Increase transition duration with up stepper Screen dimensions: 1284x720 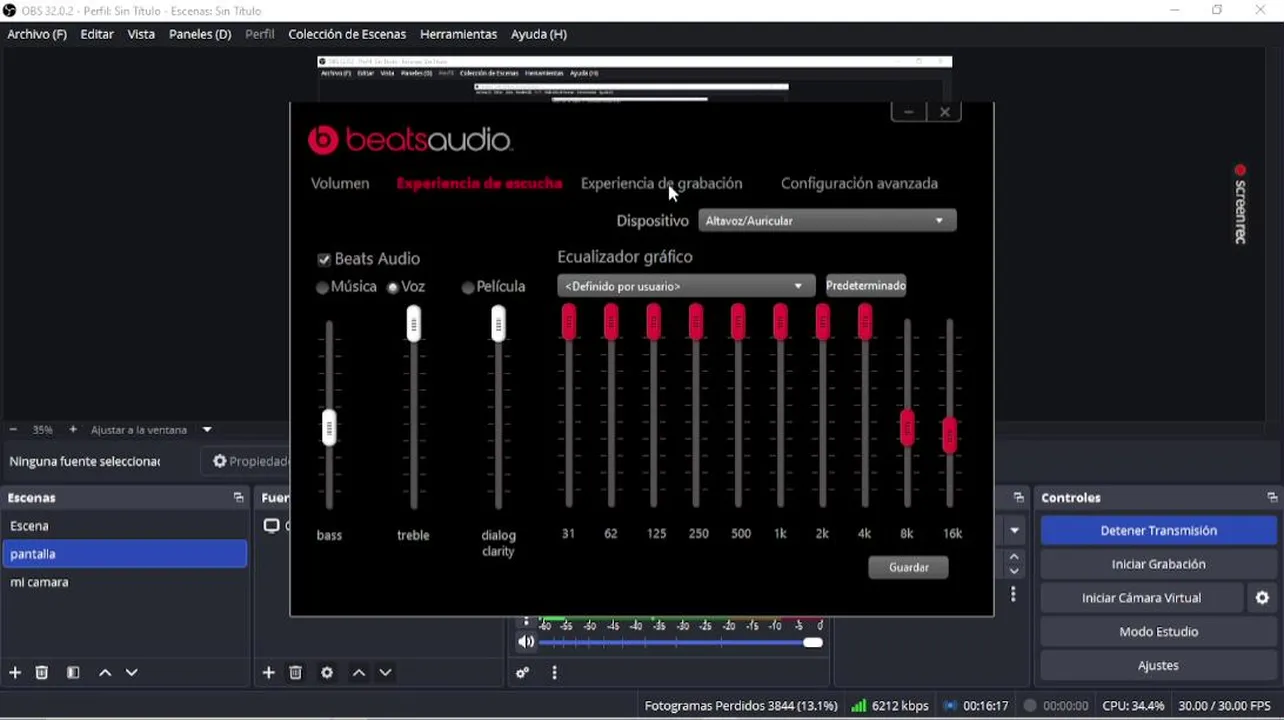(x=1015, y=557)
